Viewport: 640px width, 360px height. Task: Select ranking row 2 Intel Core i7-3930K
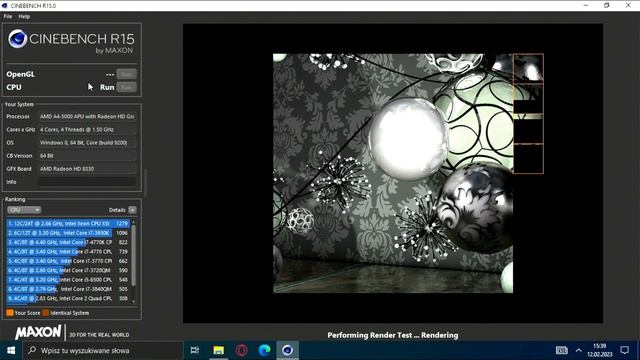(x=68, y=233)
